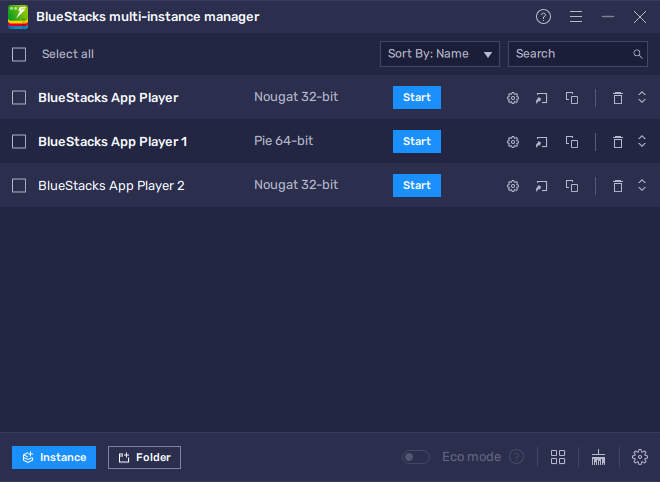660x482 pixels.
Task: Open the Sort By: Name dropdown
Action: point(440,54)
